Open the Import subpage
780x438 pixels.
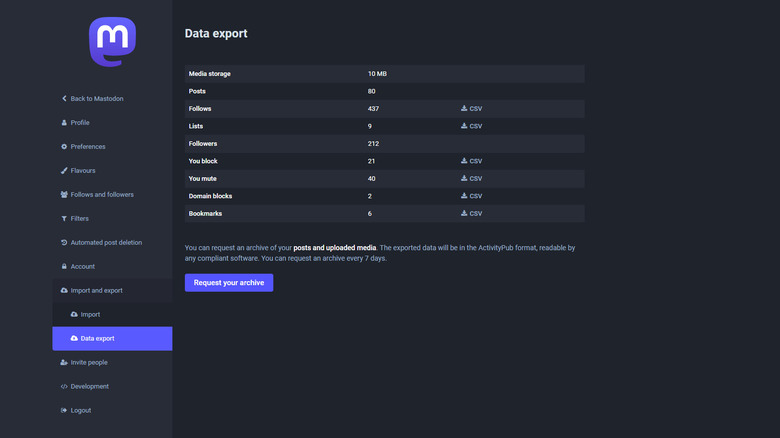pyautogui.click(x=112, y=314)
